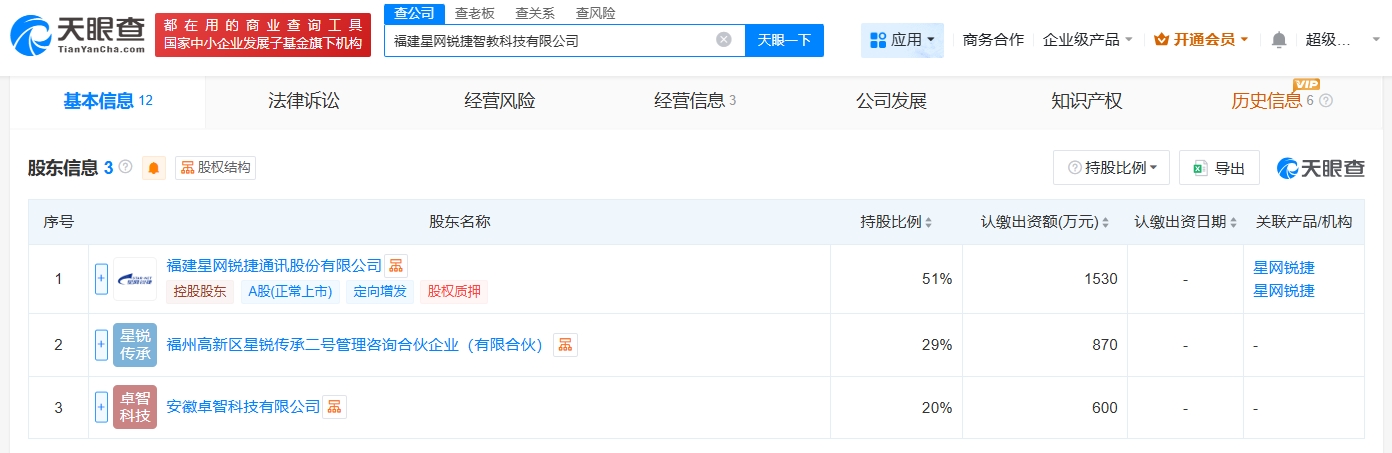
Task: Switch to the 知识产权 tab
Action: tap(1086, 101)
